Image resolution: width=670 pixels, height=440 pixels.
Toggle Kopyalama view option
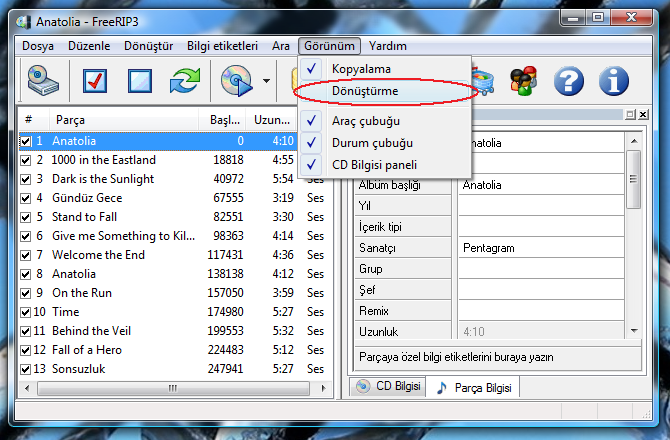tap(385, 69)
